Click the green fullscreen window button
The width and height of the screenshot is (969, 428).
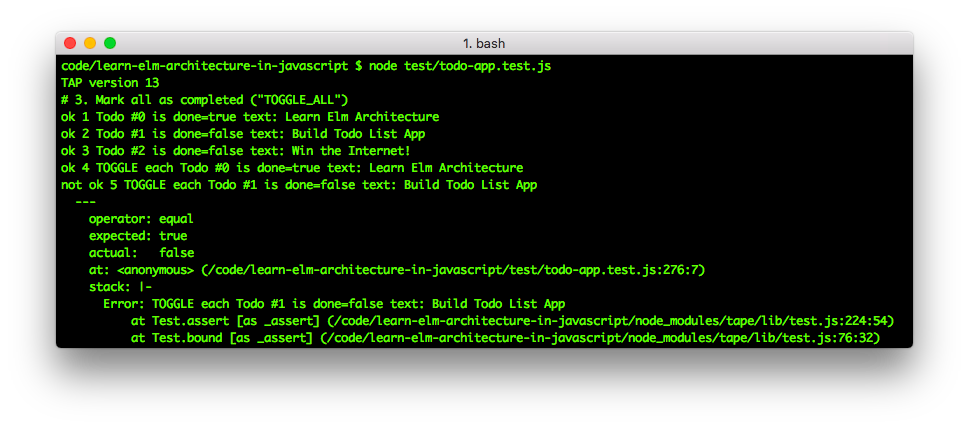point(110,43)
